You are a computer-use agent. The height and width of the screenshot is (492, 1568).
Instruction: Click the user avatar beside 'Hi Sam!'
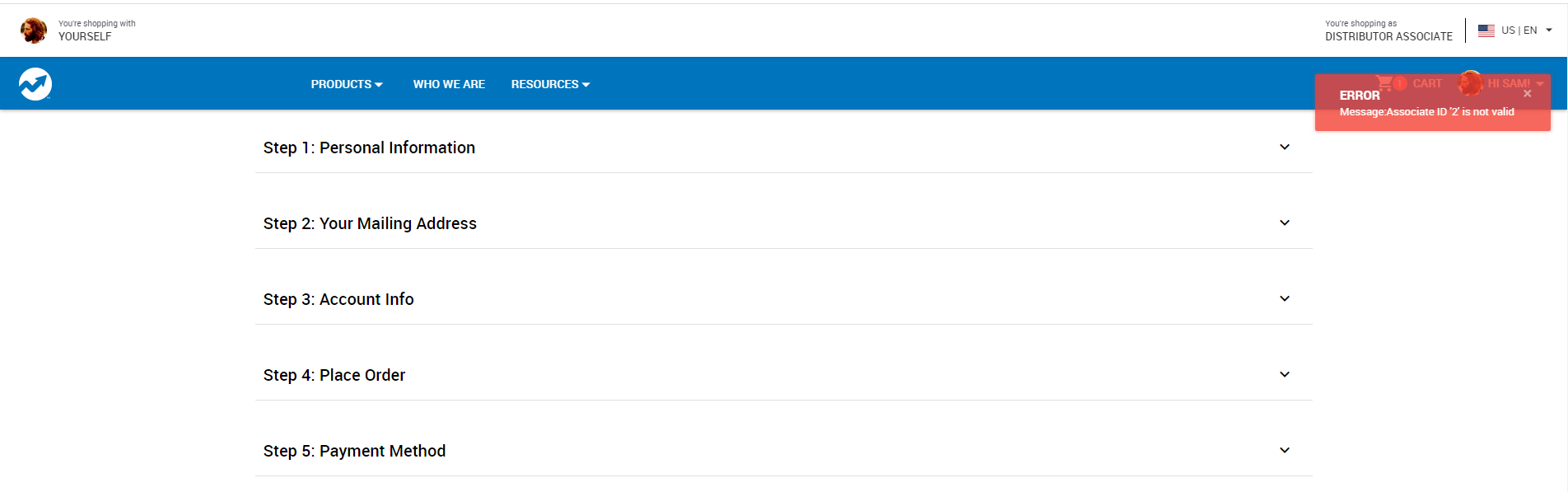[1470, 83]
